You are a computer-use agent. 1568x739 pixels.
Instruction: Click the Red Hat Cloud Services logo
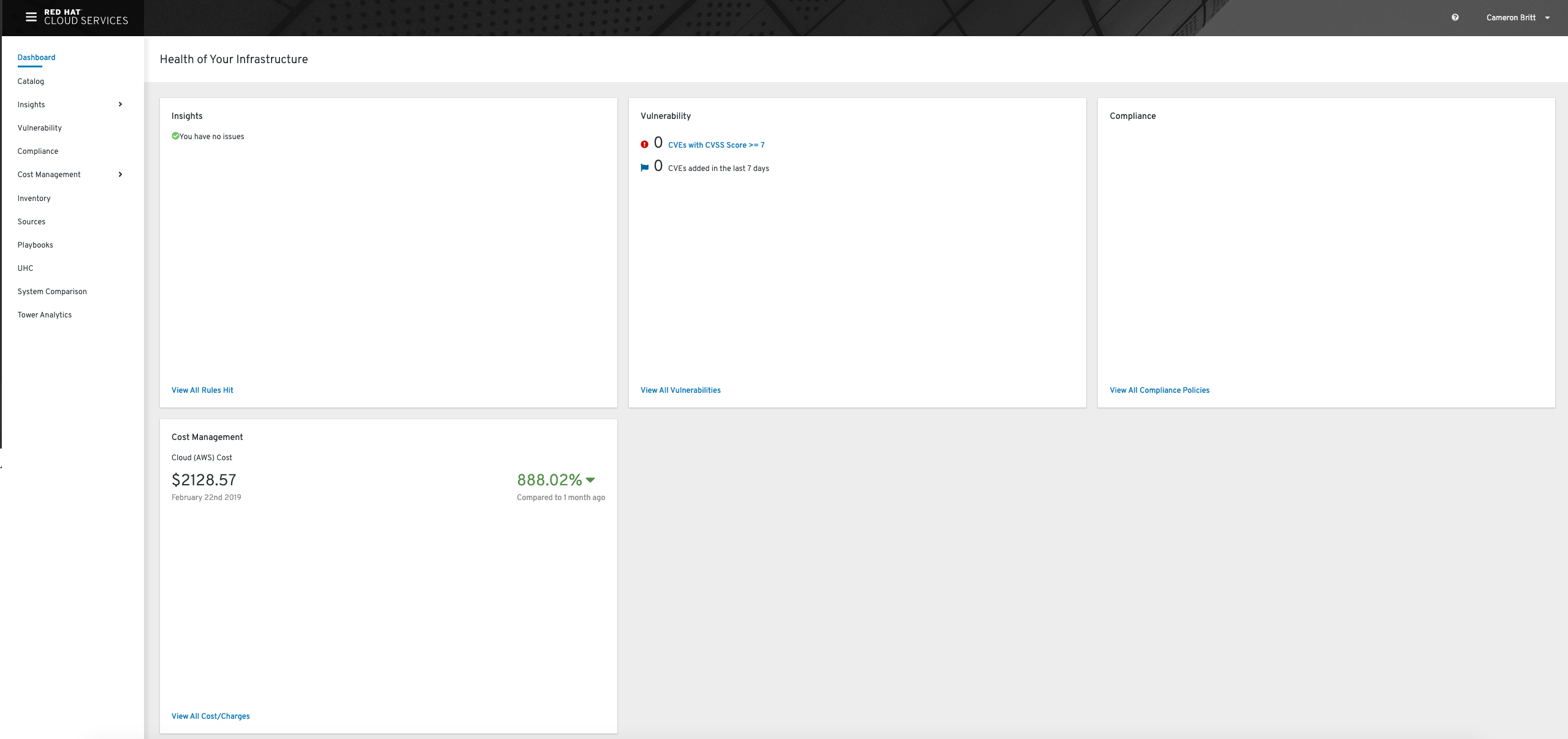coord(86,17)
